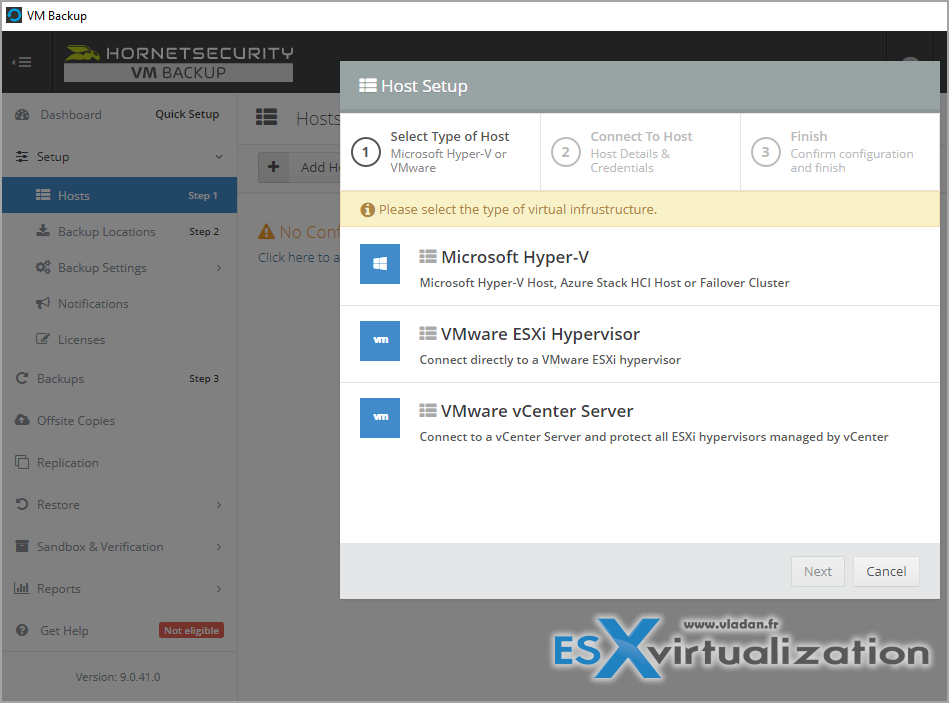Click the 'Please select the type' notice text

click(517, 209)
